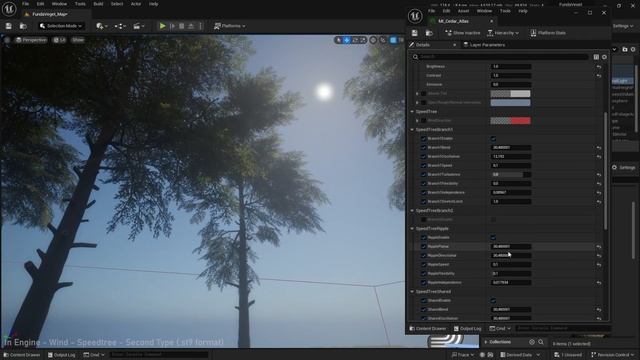
Task: Click the Skip frame icon next to Play
Action: (x=172, y=26)
